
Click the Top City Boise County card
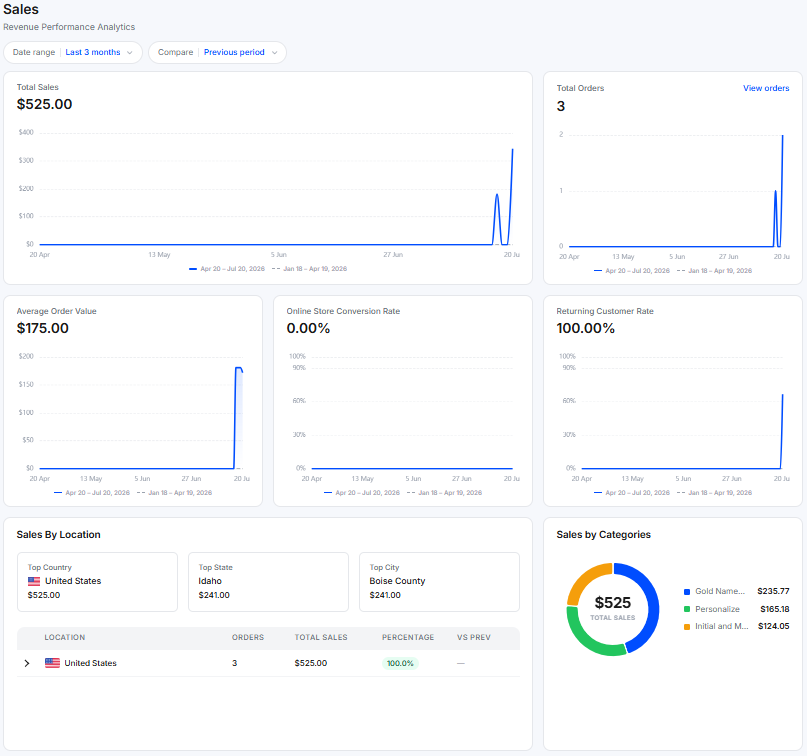click(439, 582)
